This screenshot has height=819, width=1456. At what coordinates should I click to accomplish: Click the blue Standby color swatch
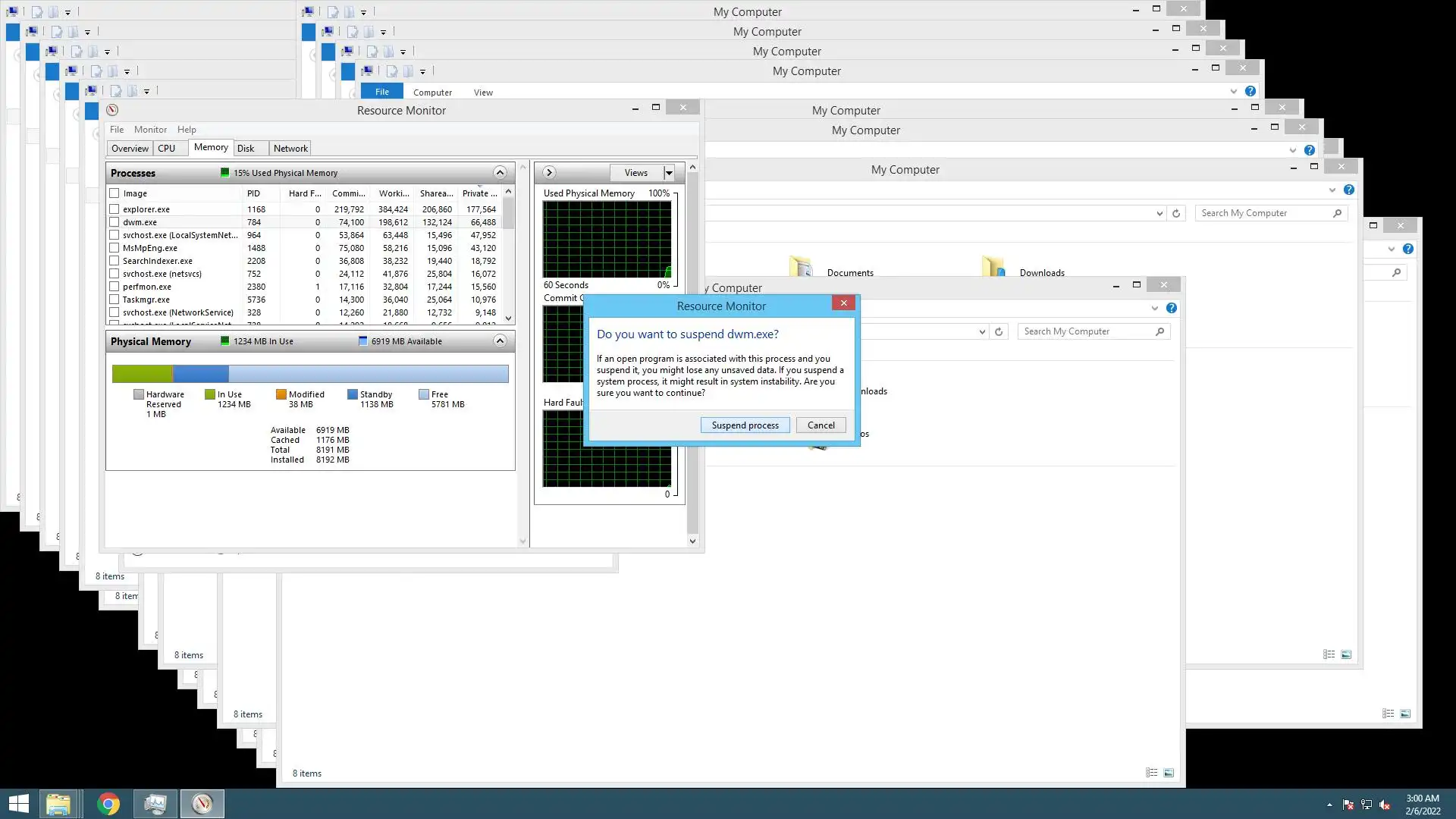pos(352,394)
